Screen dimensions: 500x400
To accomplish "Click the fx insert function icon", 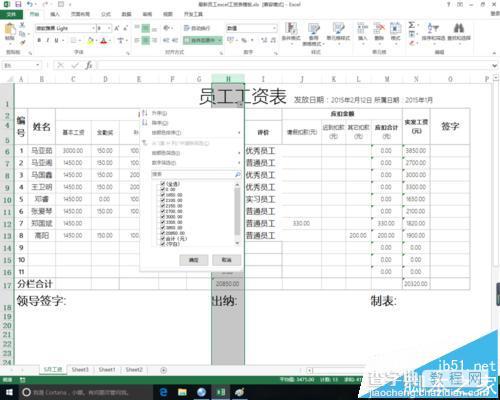I will (x=89, y=65).
